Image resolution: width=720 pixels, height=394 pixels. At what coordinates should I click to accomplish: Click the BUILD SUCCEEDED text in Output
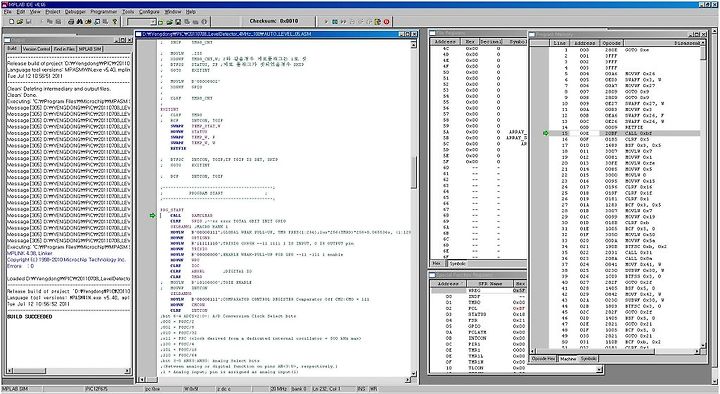tap(30, 317)
